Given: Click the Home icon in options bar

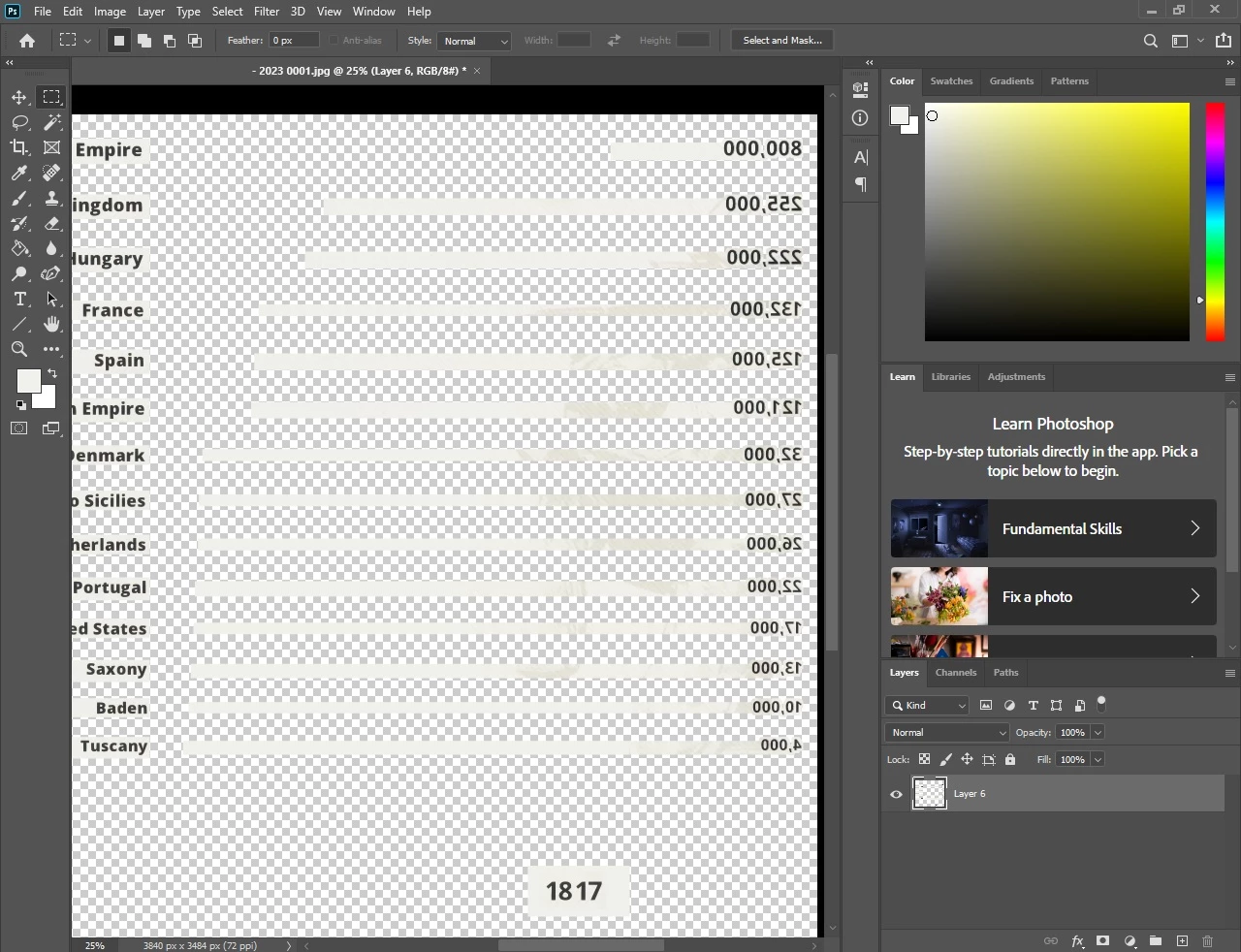Looking at the screenshot, I should pos(27,41).
